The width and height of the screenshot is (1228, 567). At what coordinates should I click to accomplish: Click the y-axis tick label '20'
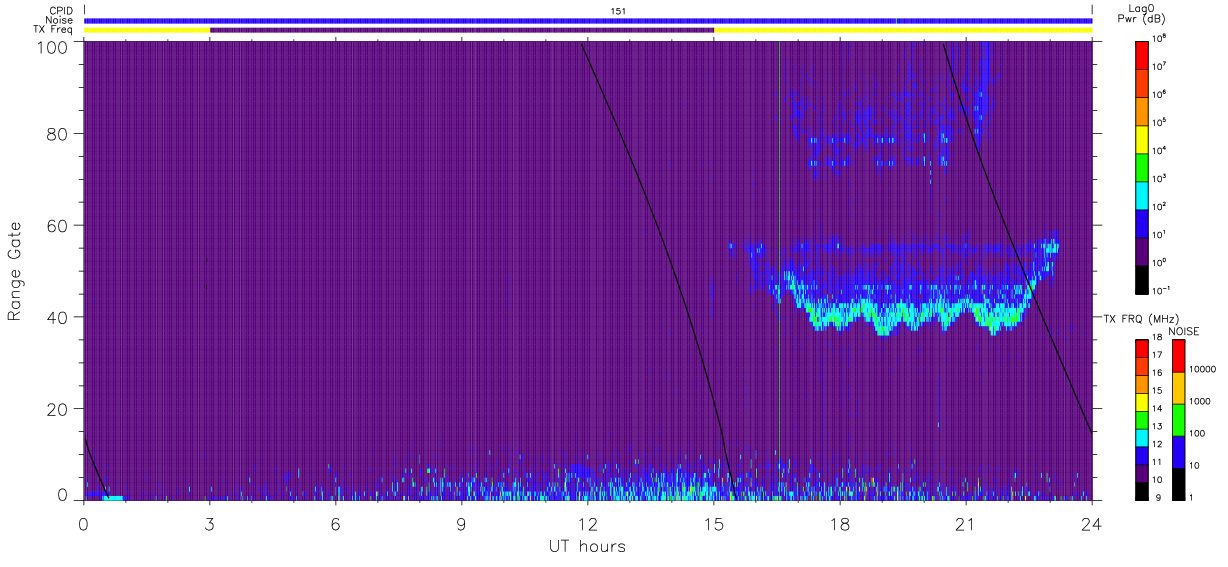coord(58,410)
